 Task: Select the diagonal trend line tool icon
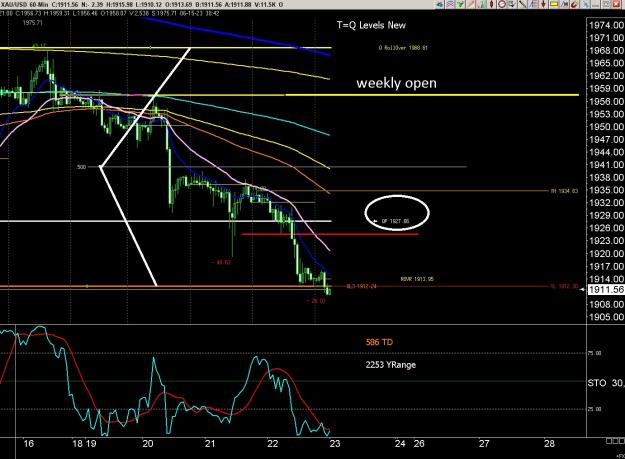(x=523, y=4)
